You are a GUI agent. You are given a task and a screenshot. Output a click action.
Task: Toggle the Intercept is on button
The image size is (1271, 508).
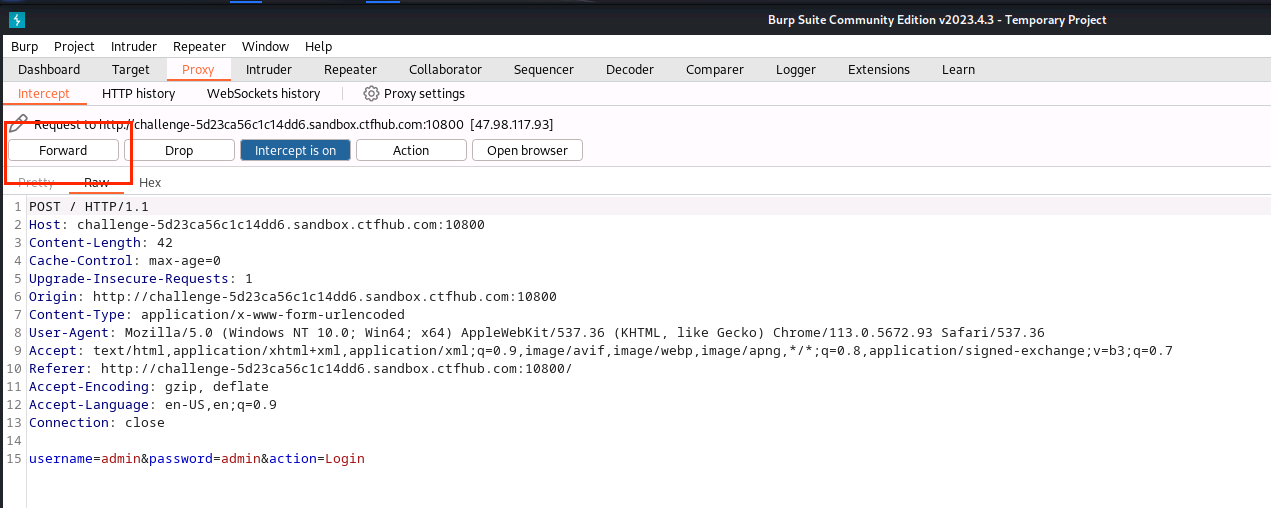pos(295,150)
